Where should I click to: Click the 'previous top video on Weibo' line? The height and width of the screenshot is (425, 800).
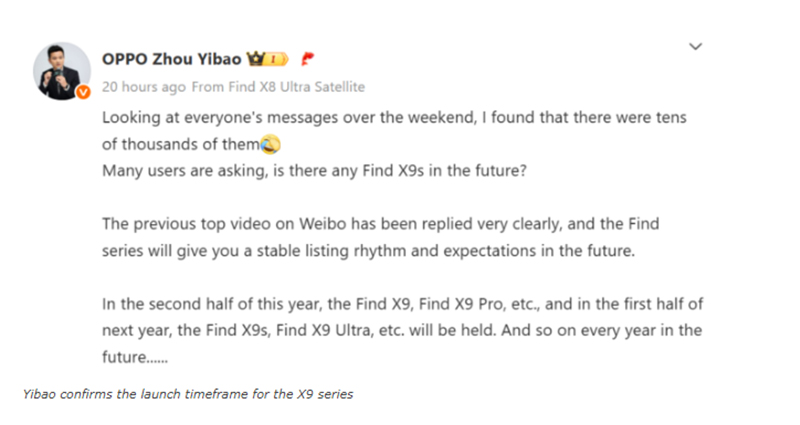point(381,224)
